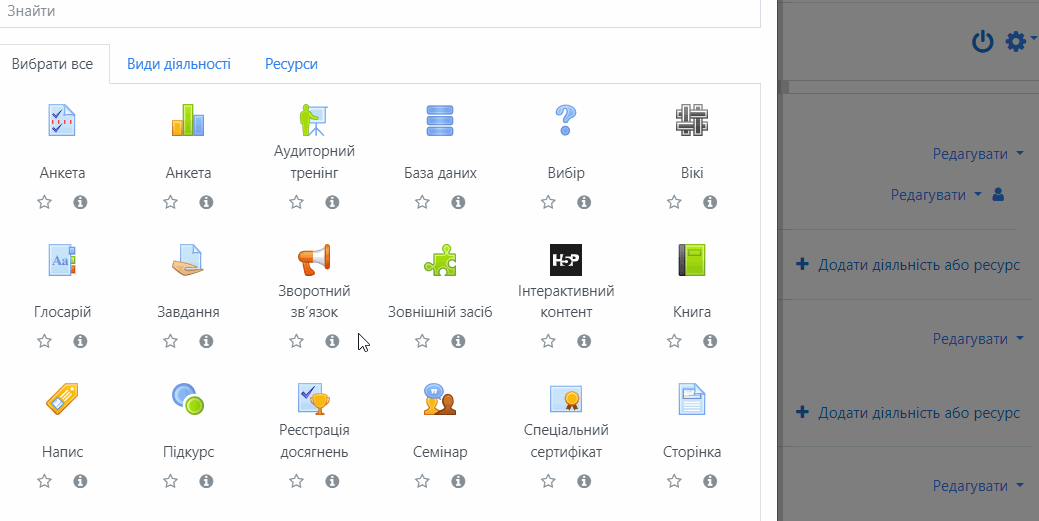Viewport: 1039px width, 521px height.
Task: Choose the Завдання assignment icon
Action: pyautogui.click(x=188, y=260)
